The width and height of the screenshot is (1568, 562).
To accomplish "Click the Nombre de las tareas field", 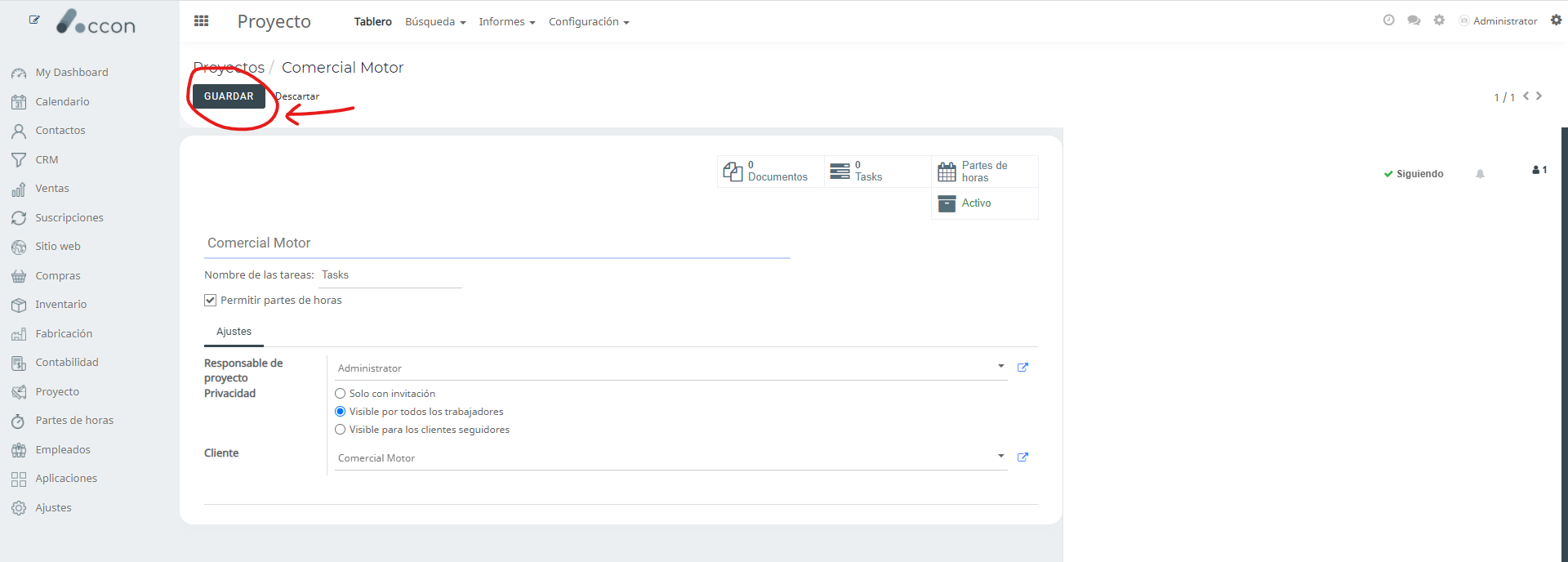I will coord(390,276).
